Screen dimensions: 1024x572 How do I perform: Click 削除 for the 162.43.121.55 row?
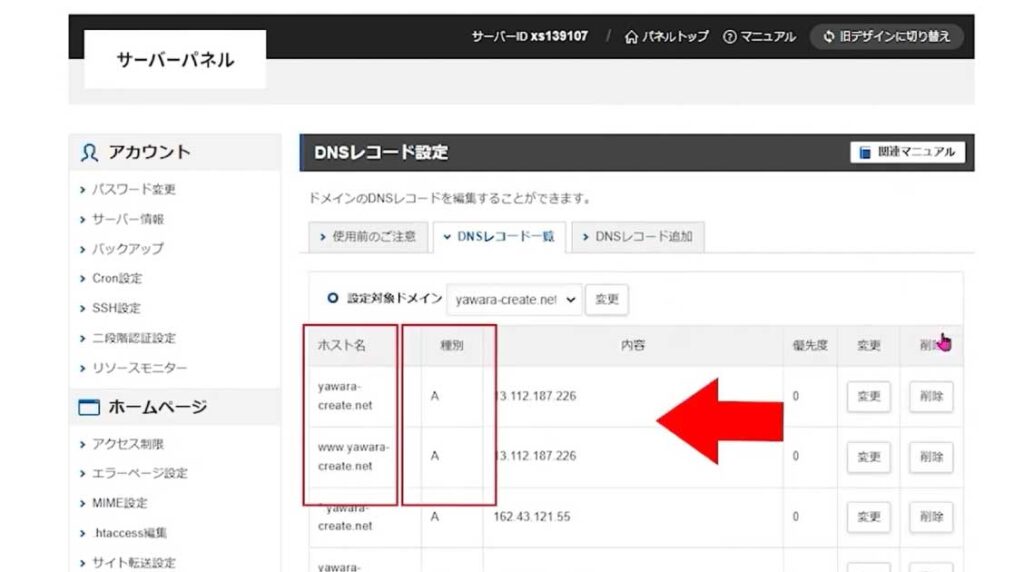pyautogui.click(x=931, y=516)
